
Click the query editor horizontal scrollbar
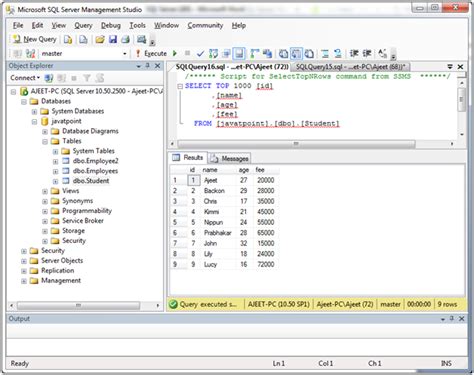(x=296, y=144)
